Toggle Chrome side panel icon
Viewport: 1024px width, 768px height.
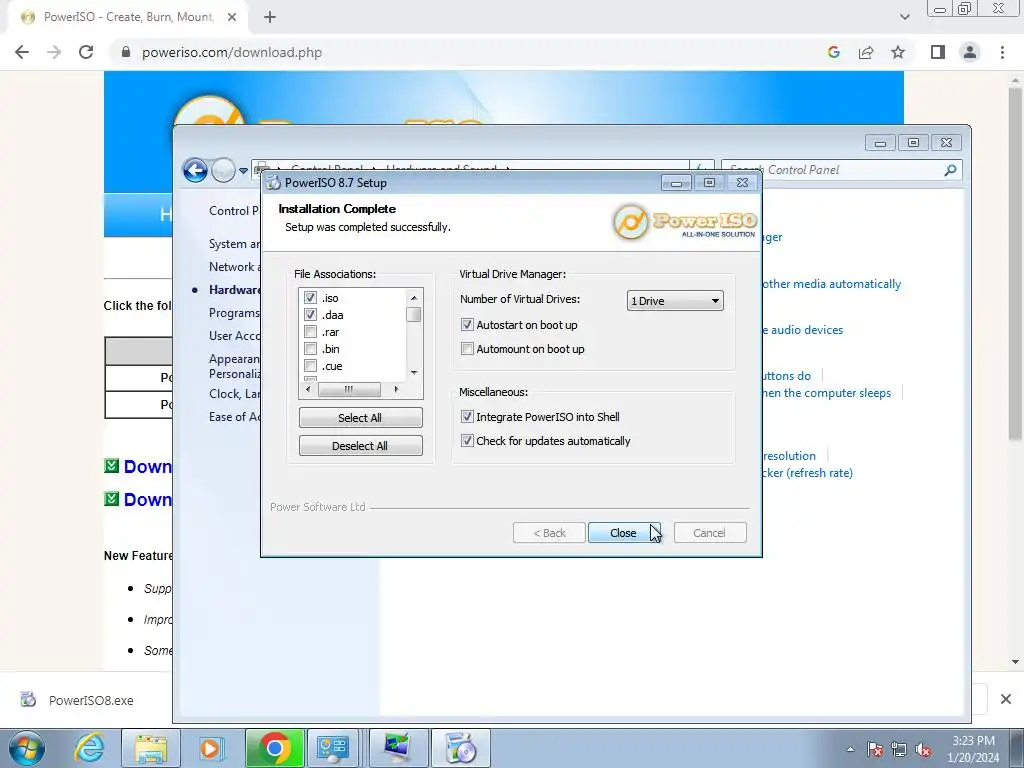point(938,52)
